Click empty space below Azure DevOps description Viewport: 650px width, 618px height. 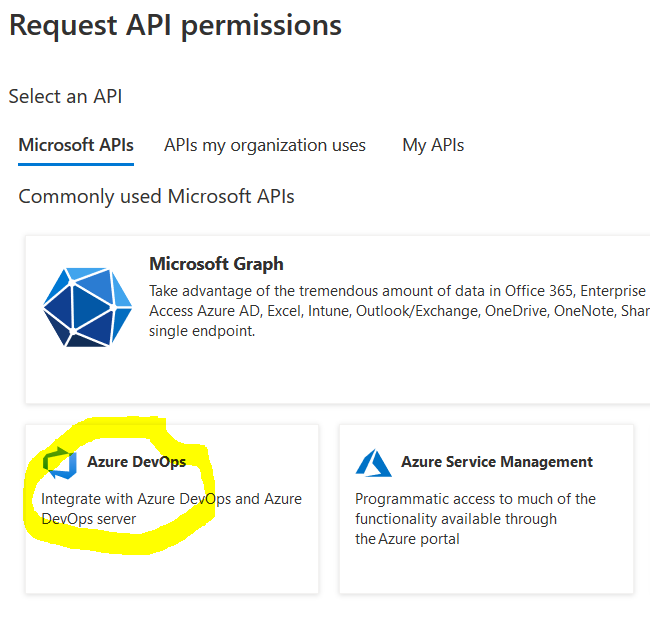(171, 565)
